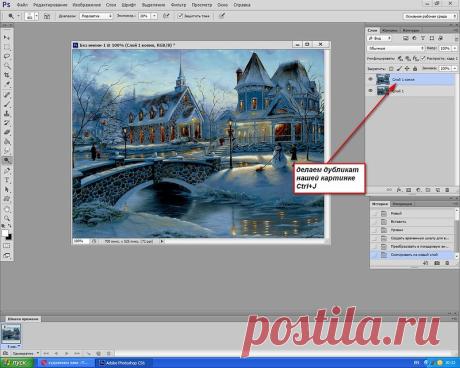Image resolution: width=460 pixels, height=368 pixels.
Task: Toggle propagate frame 1 checkbox
Action: coord(423,58)
